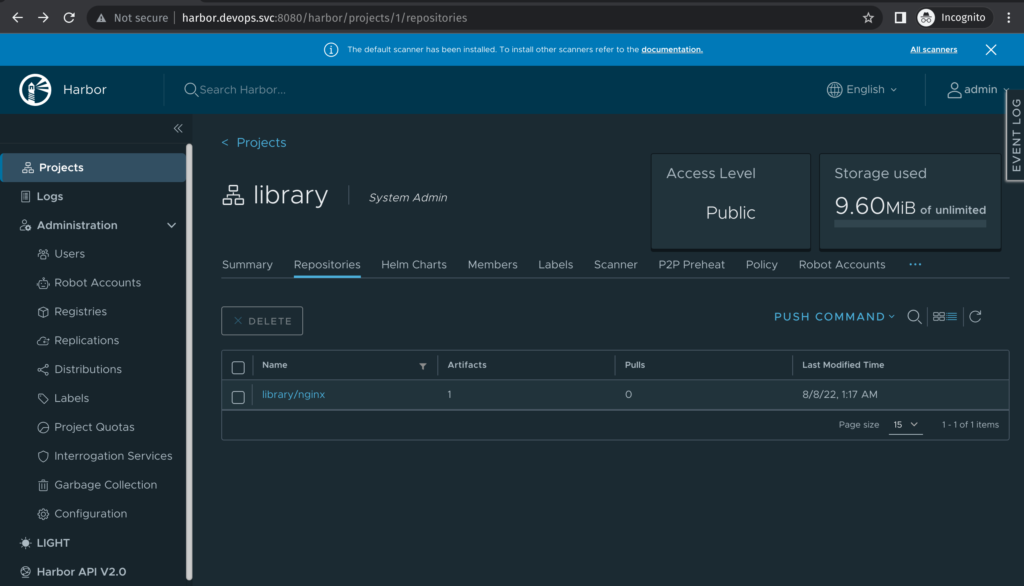The height and width of the screenshot is (586, 1024).
Task: Dismiss the scanner notification banner
Action: coord(991,50)
